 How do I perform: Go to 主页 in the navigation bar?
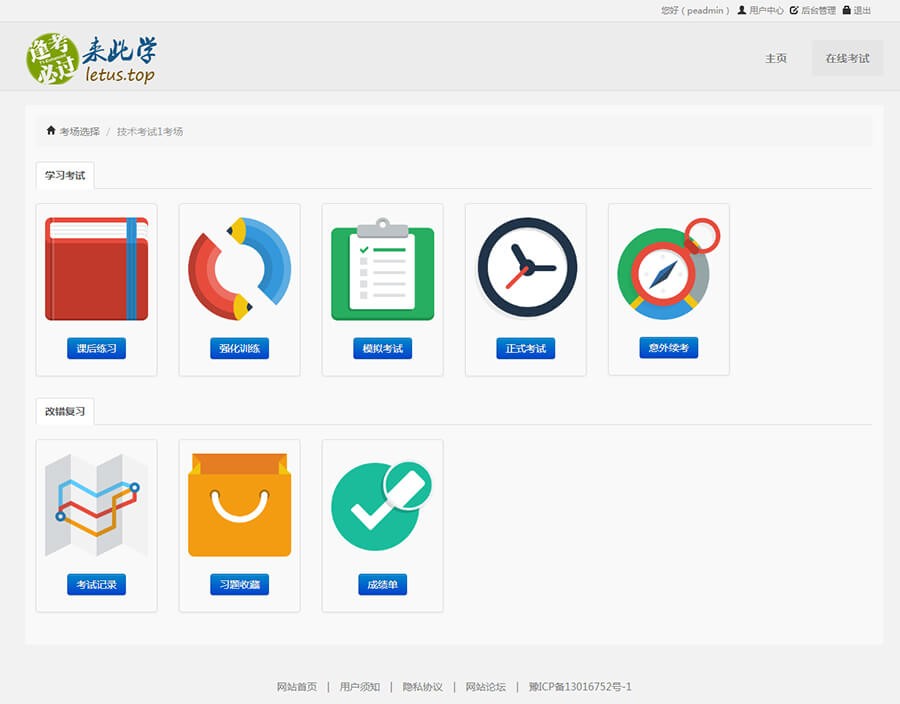(x=775, y=59)
